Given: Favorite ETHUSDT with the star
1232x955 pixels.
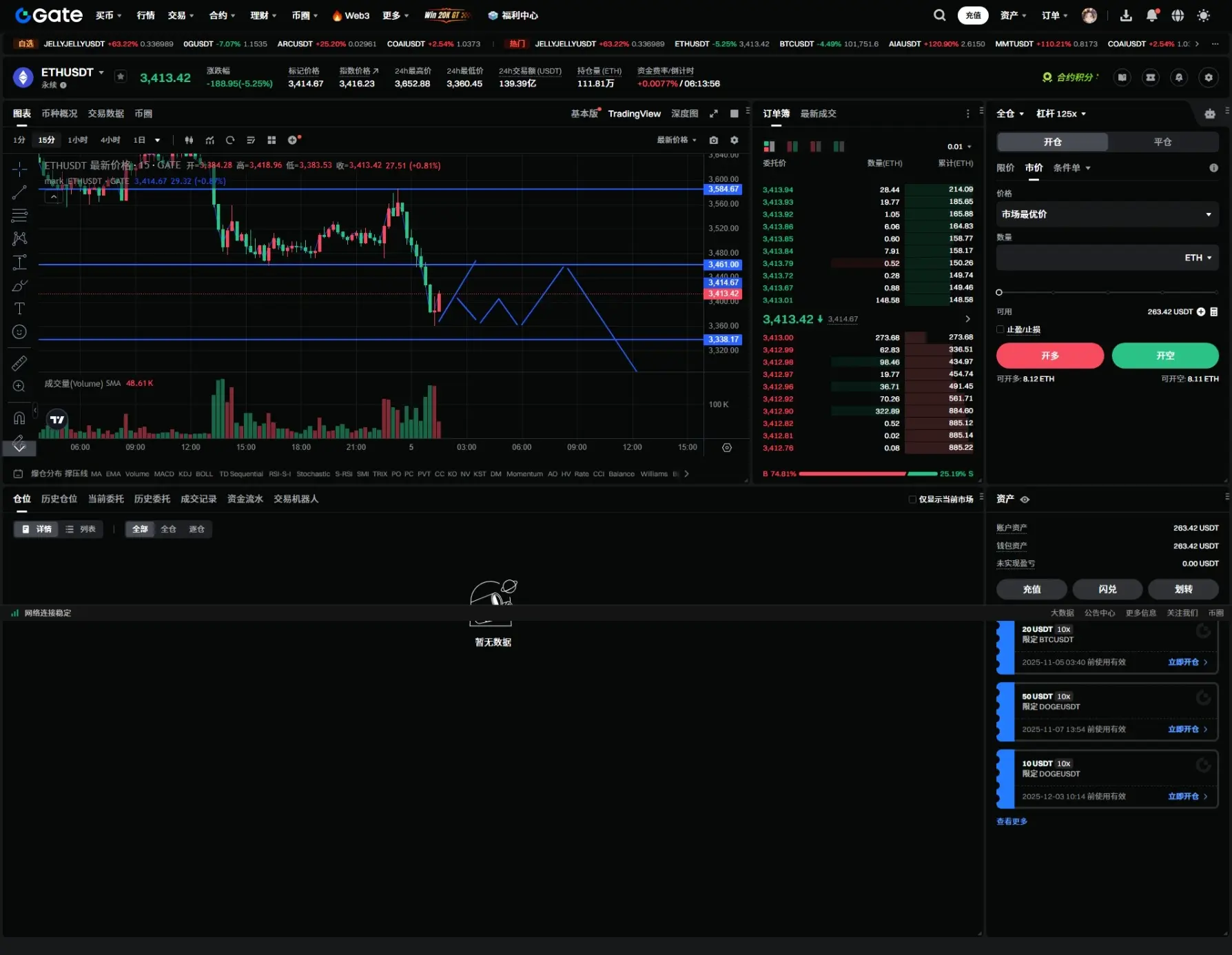Looking at the screenshot, I should (121, 76).
